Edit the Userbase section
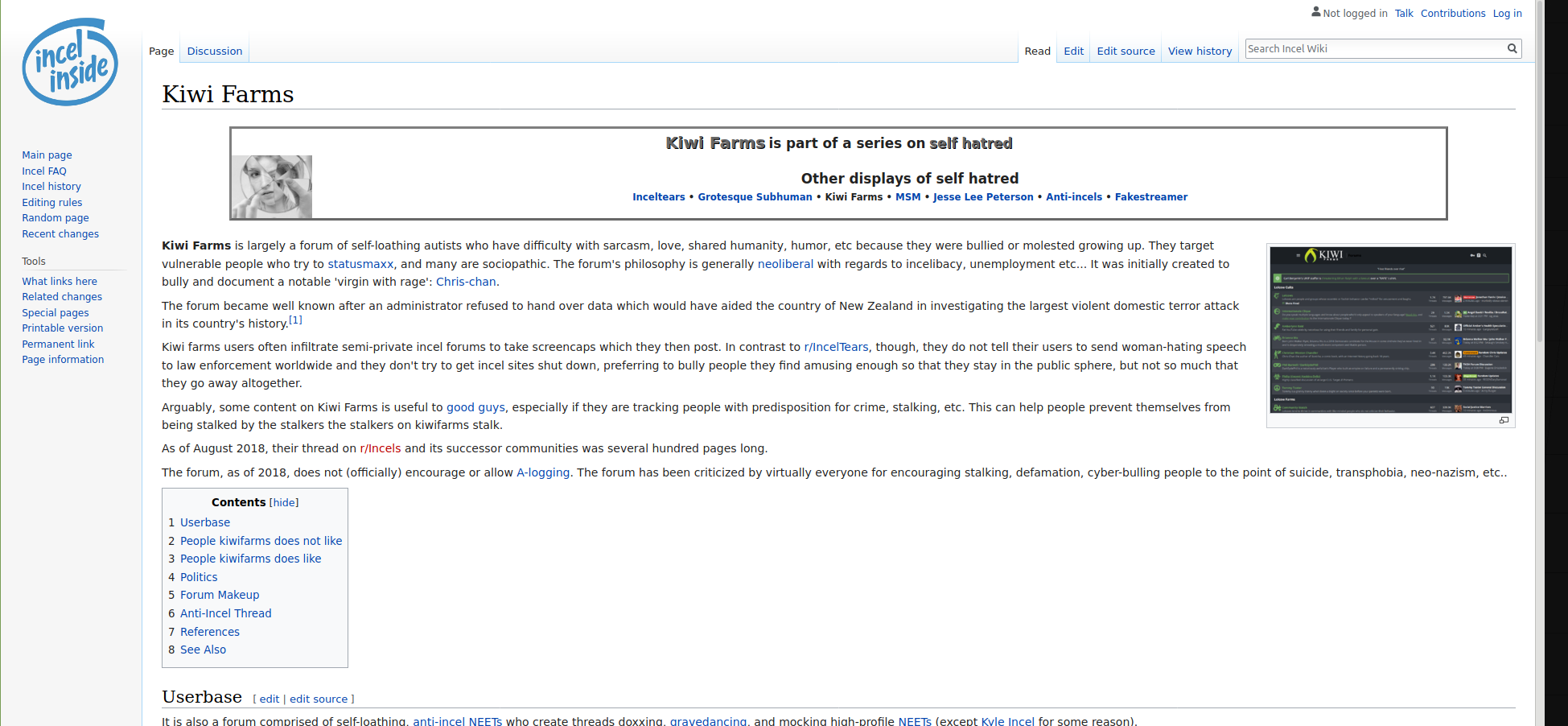 point(270,699)
